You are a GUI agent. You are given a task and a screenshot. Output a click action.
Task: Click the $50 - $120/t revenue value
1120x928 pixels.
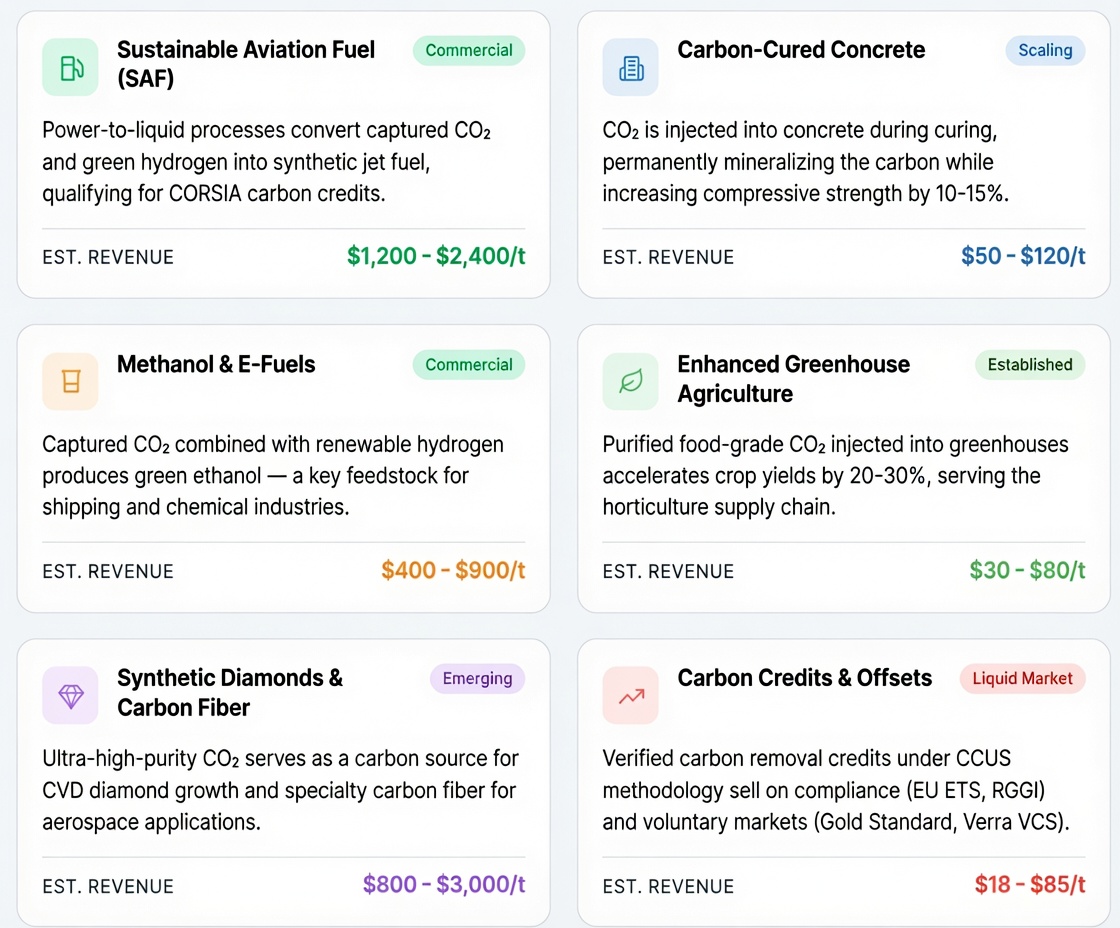pyautogui.click(x=1023, y=256)
